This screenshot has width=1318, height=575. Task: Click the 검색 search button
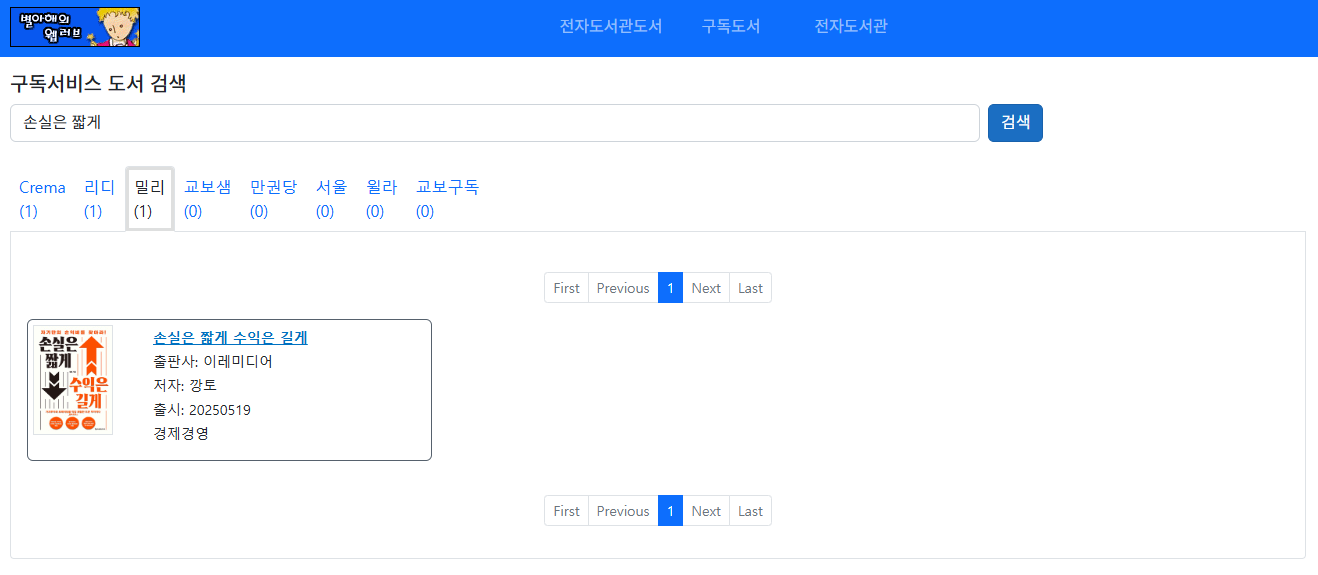[1015, 123]
